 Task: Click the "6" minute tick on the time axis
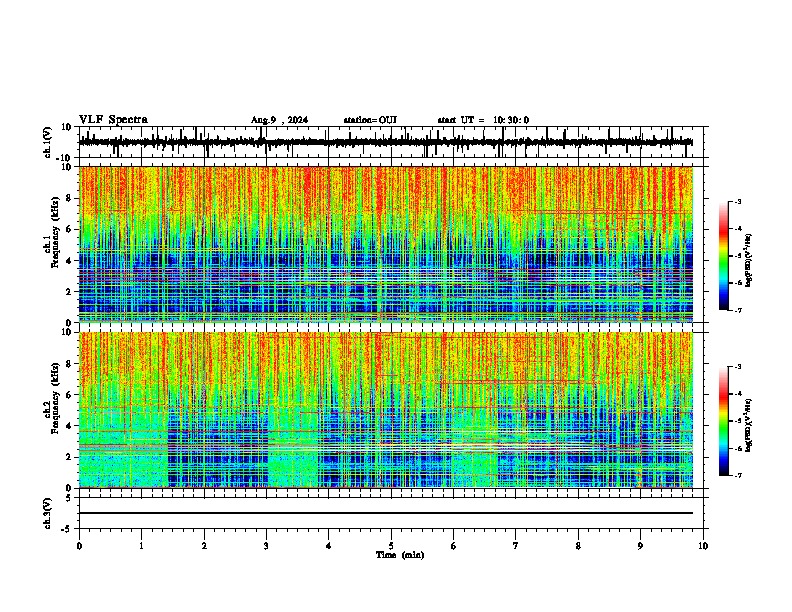(x=454, y=546)
